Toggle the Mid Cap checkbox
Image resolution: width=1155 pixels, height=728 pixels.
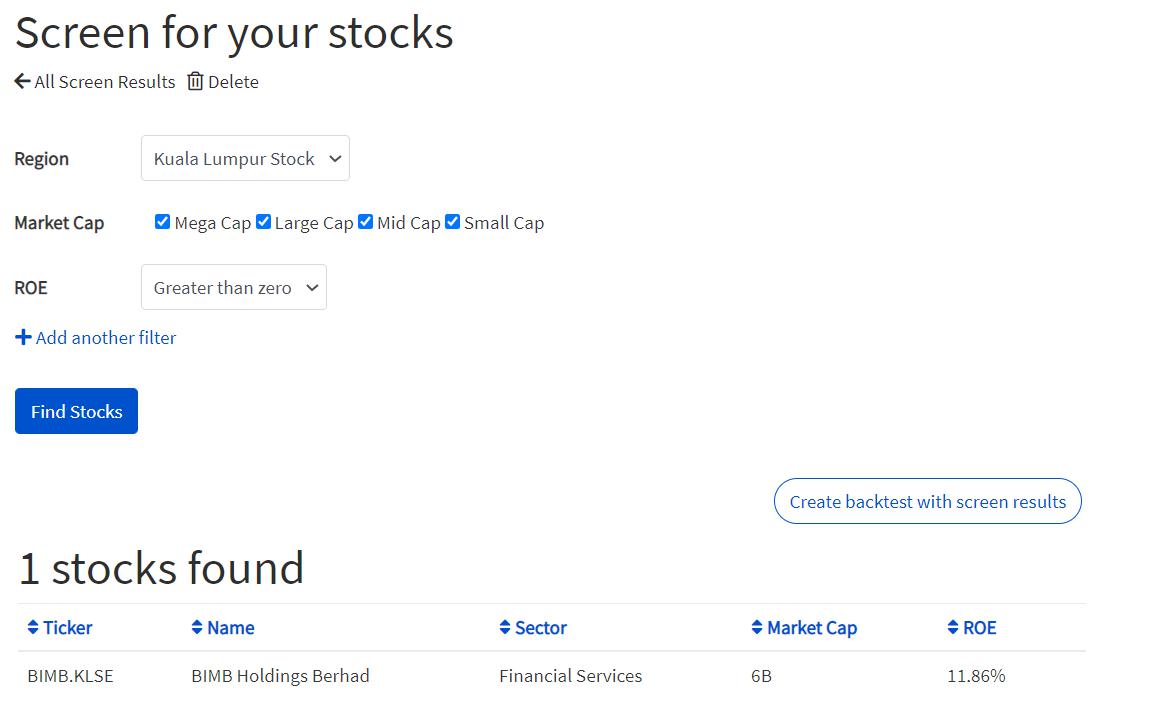365,222
